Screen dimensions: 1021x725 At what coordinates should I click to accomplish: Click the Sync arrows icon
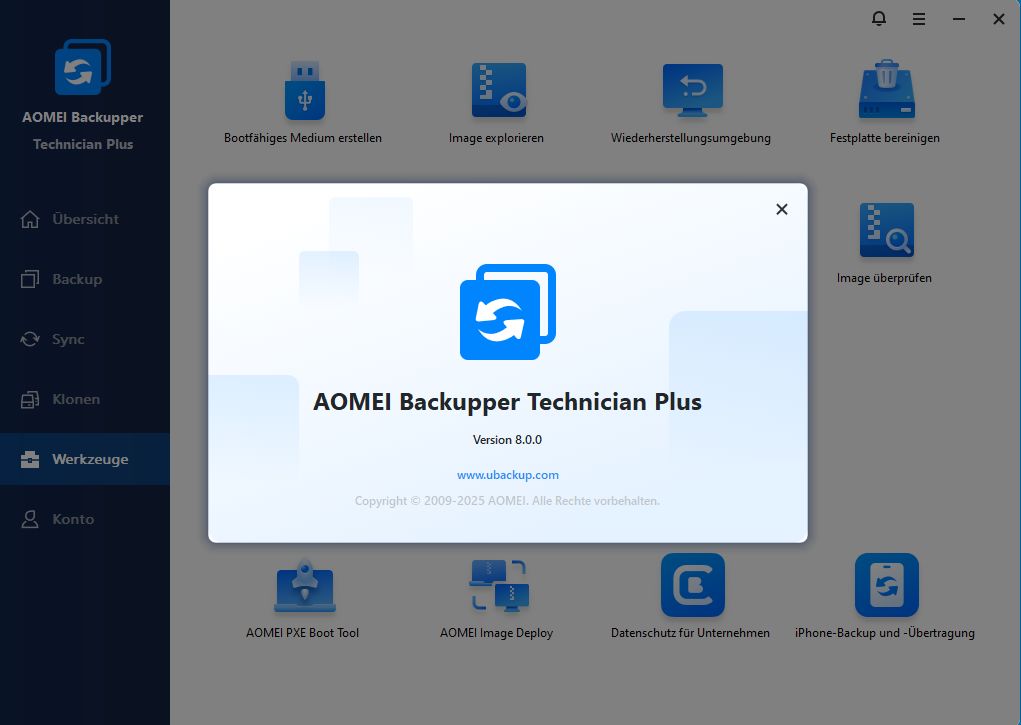click(x=30, y=339)
